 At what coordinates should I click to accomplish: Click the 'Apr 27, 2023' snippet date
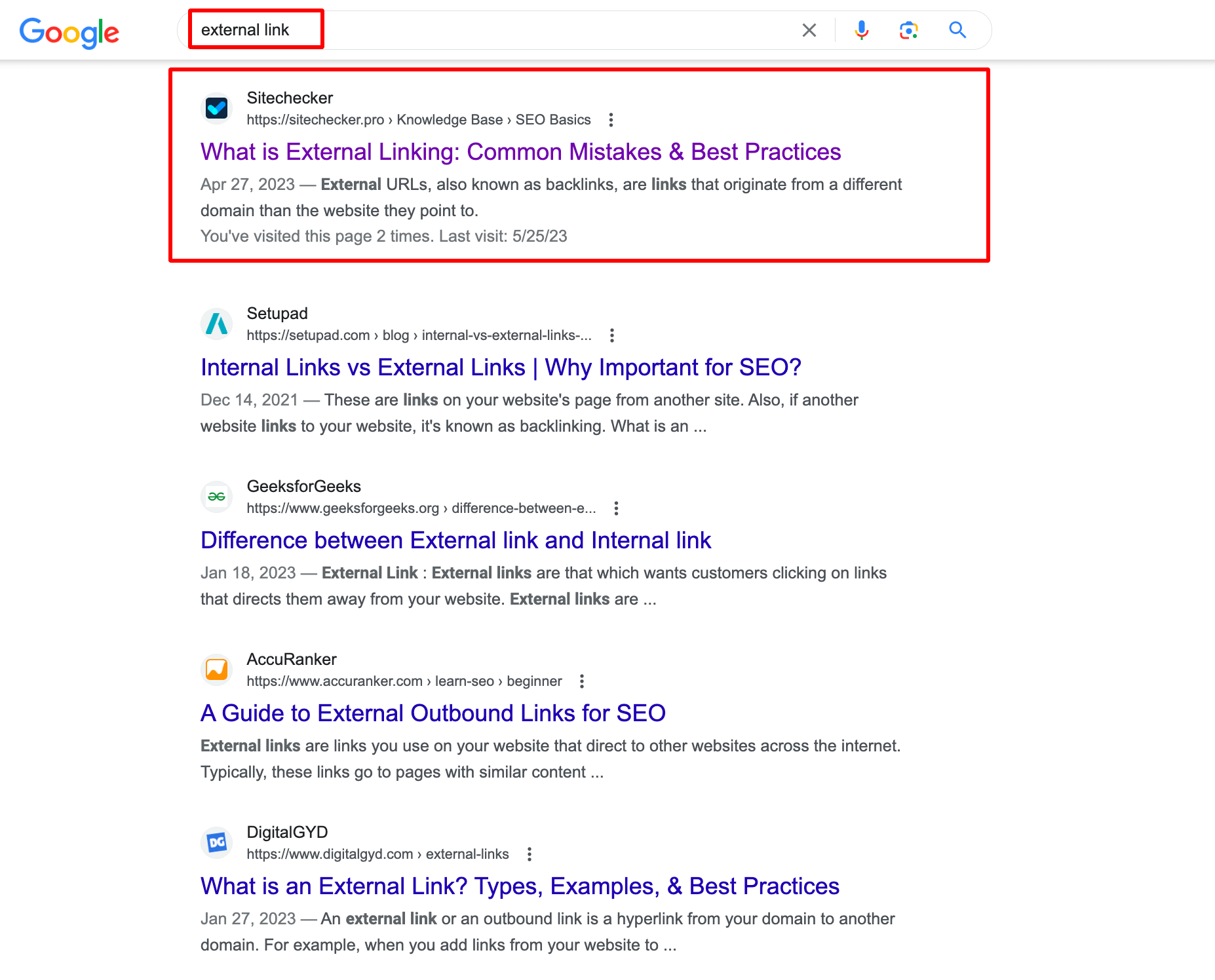tap(248, 185)
